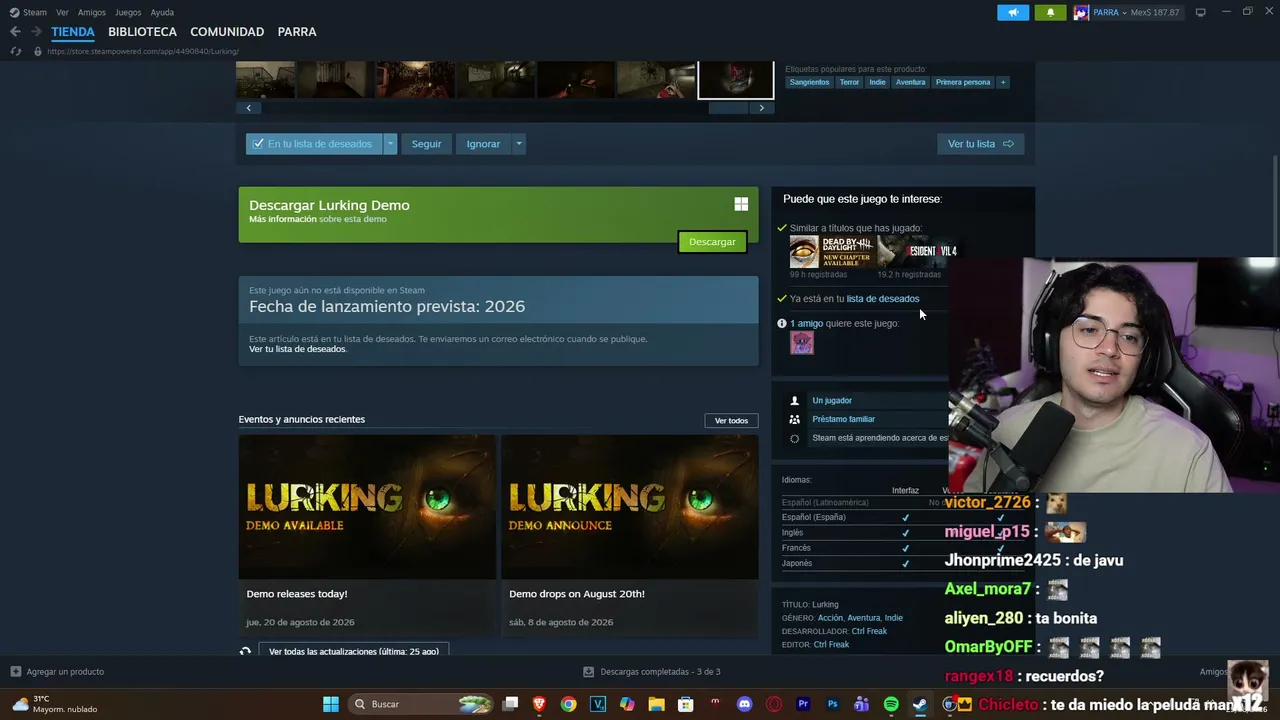Screen dimensions: 1280x720
Task: Open the Un jugador feature link
Action: point(832,400)
